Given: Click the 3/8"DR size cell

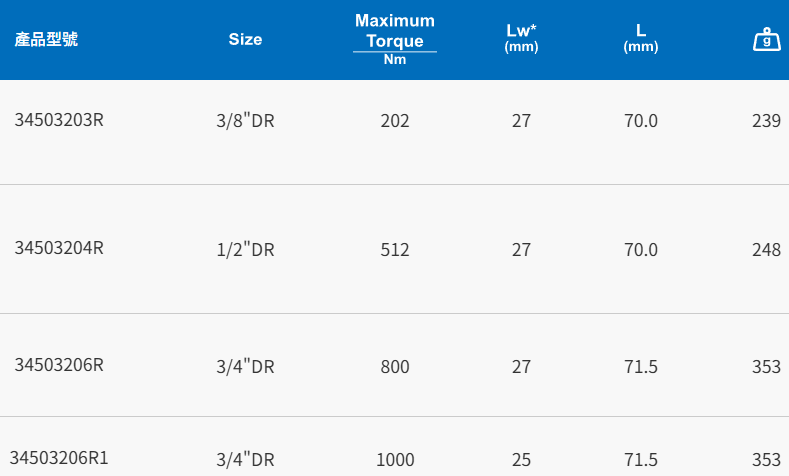Looking at the screenshot, I should pyautogui.click(x=245, y=122).
